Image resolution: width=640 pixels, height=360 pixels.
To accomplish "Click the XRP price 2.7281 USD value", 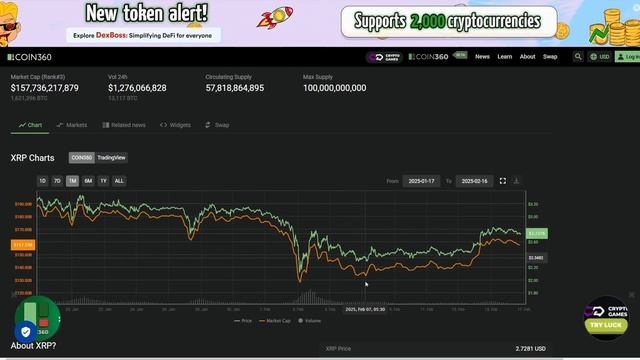I will 530,349.
